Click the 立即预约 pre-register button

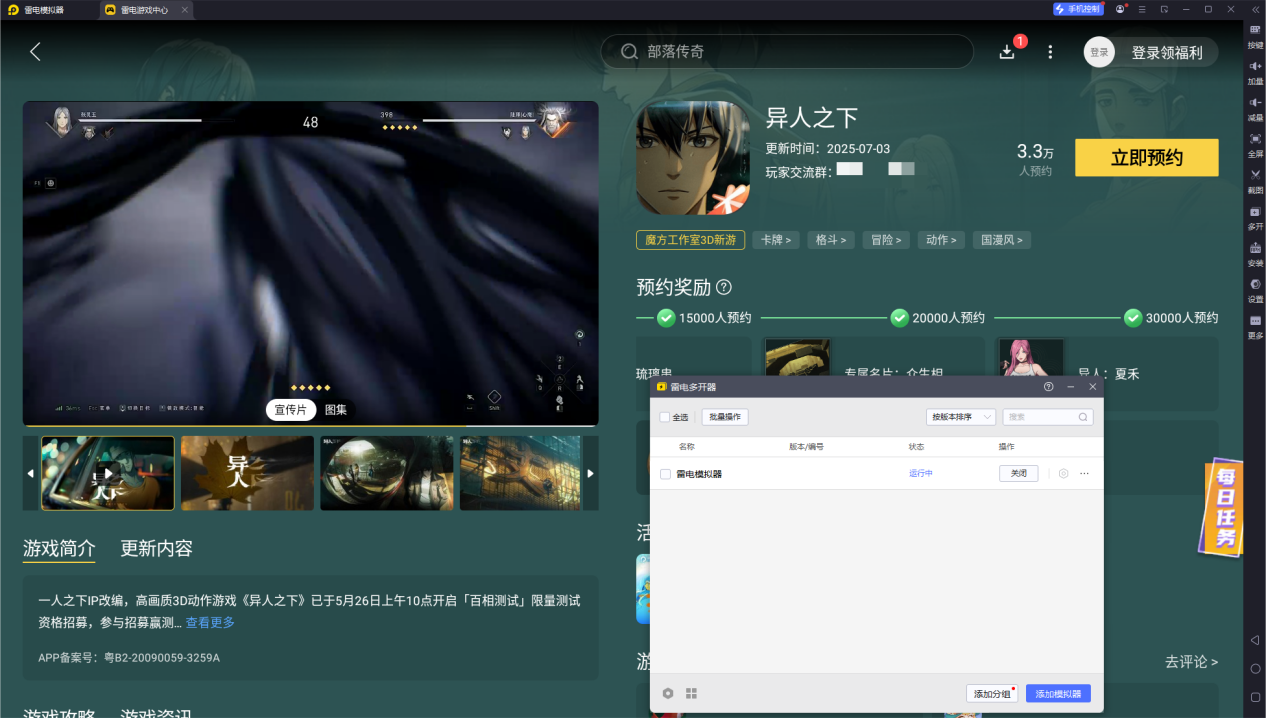pos(1147,157)
